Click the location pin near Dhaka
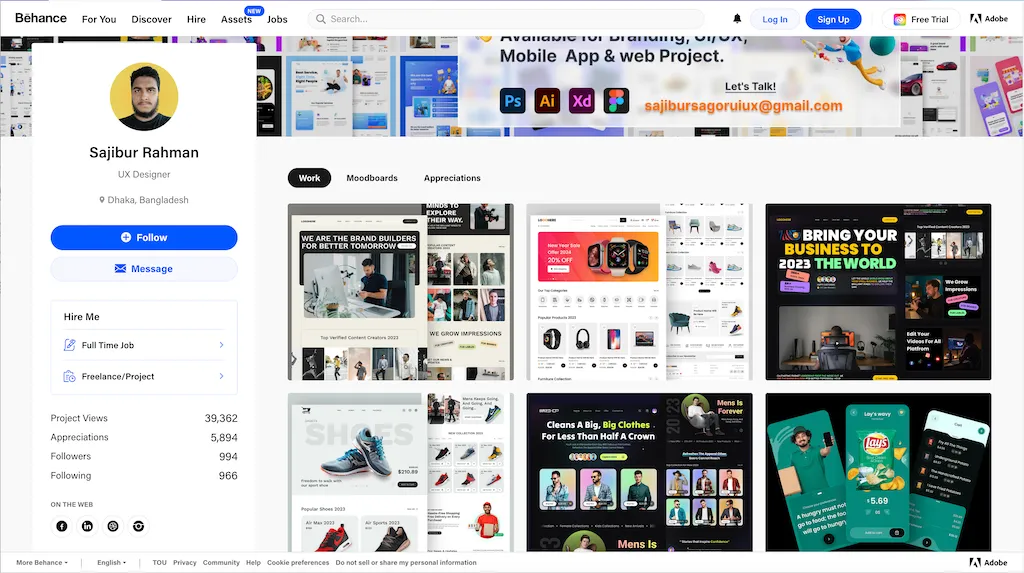 click(102, 200)
